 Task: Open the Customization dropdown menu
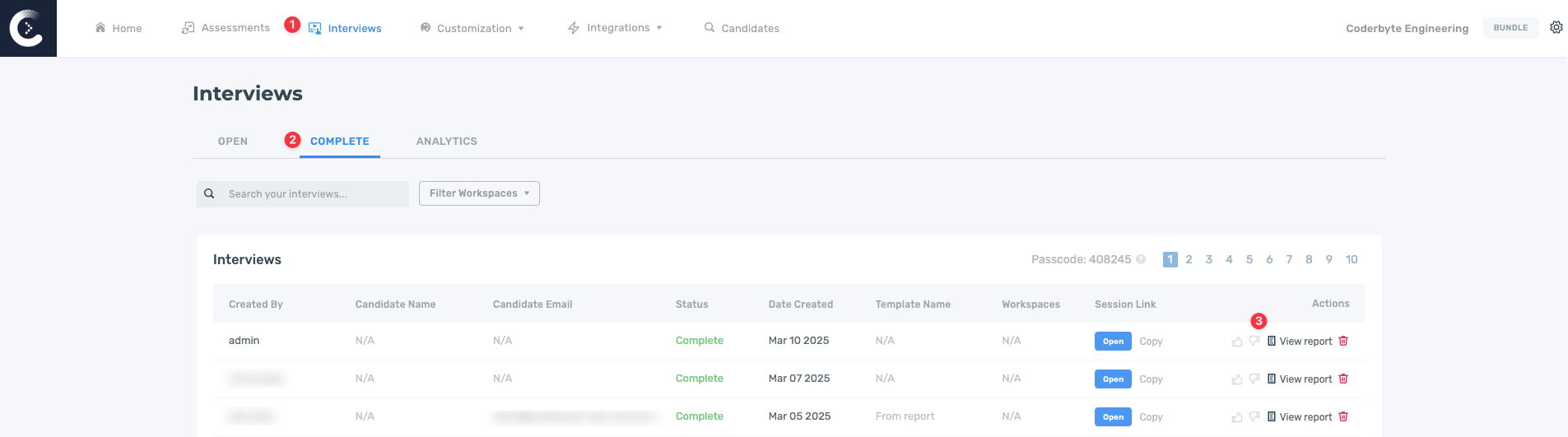[472, 28]
